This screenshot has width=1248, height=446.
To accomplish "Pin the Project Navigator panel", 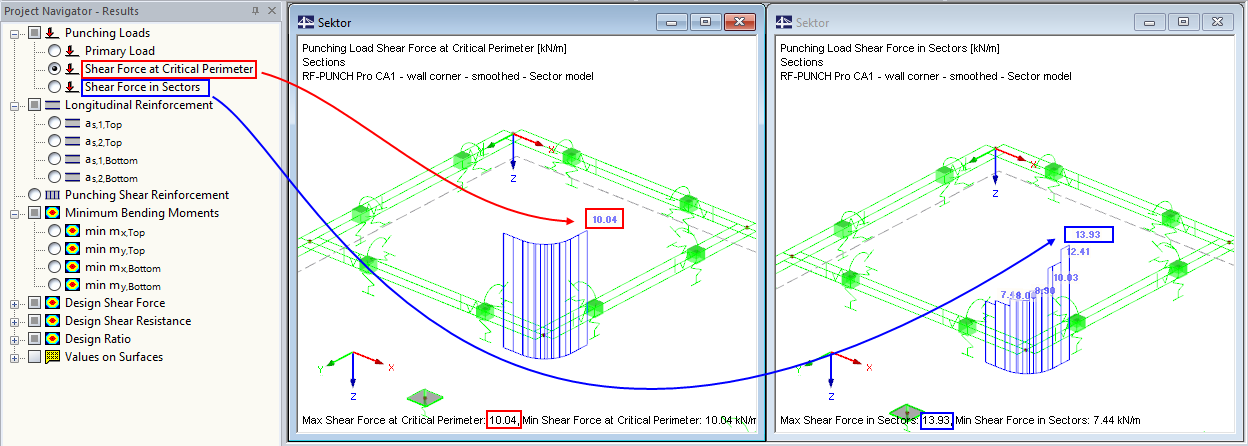I will click(x=255, y=10).
